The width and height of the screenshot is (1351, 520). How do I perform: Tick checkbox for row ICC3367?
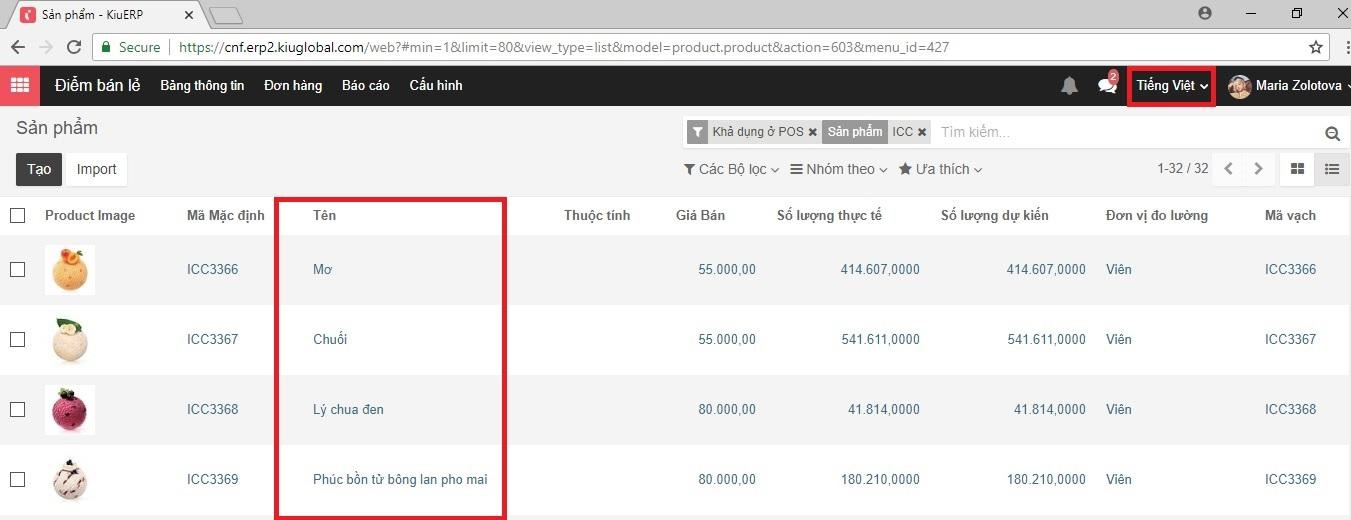click(x=17, y=339)
